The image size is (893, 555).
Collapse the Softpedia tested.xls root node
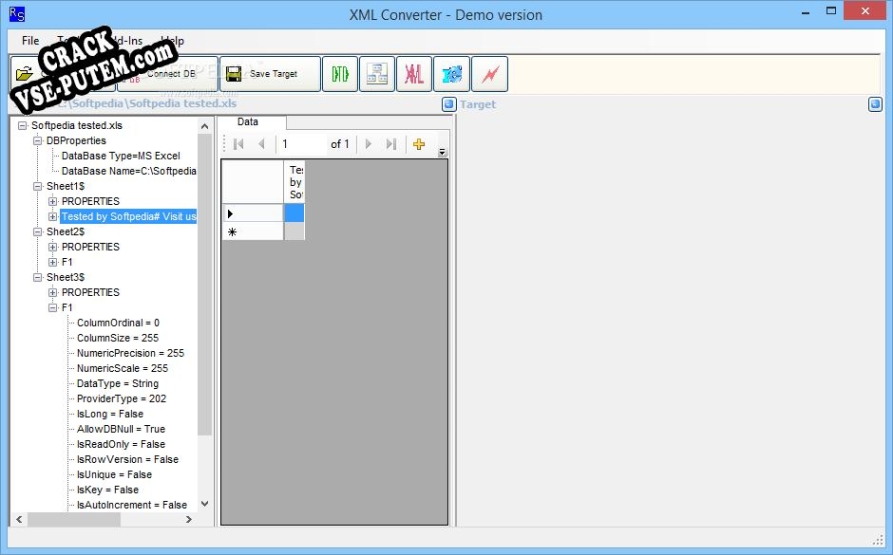tap(22, 125)
